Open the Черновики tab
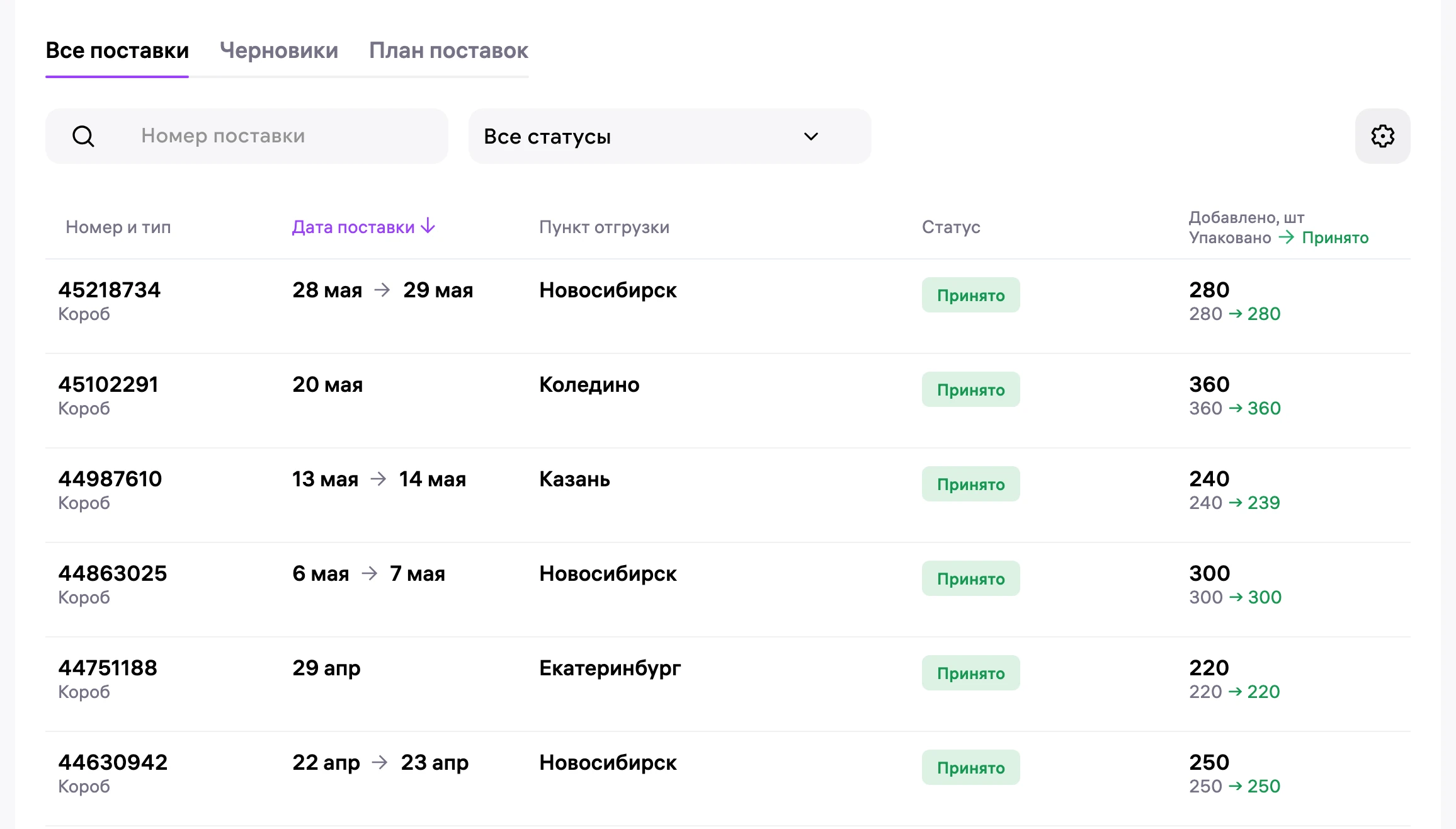The width and height of the screenshot is (1456, 829). point(279,50)
